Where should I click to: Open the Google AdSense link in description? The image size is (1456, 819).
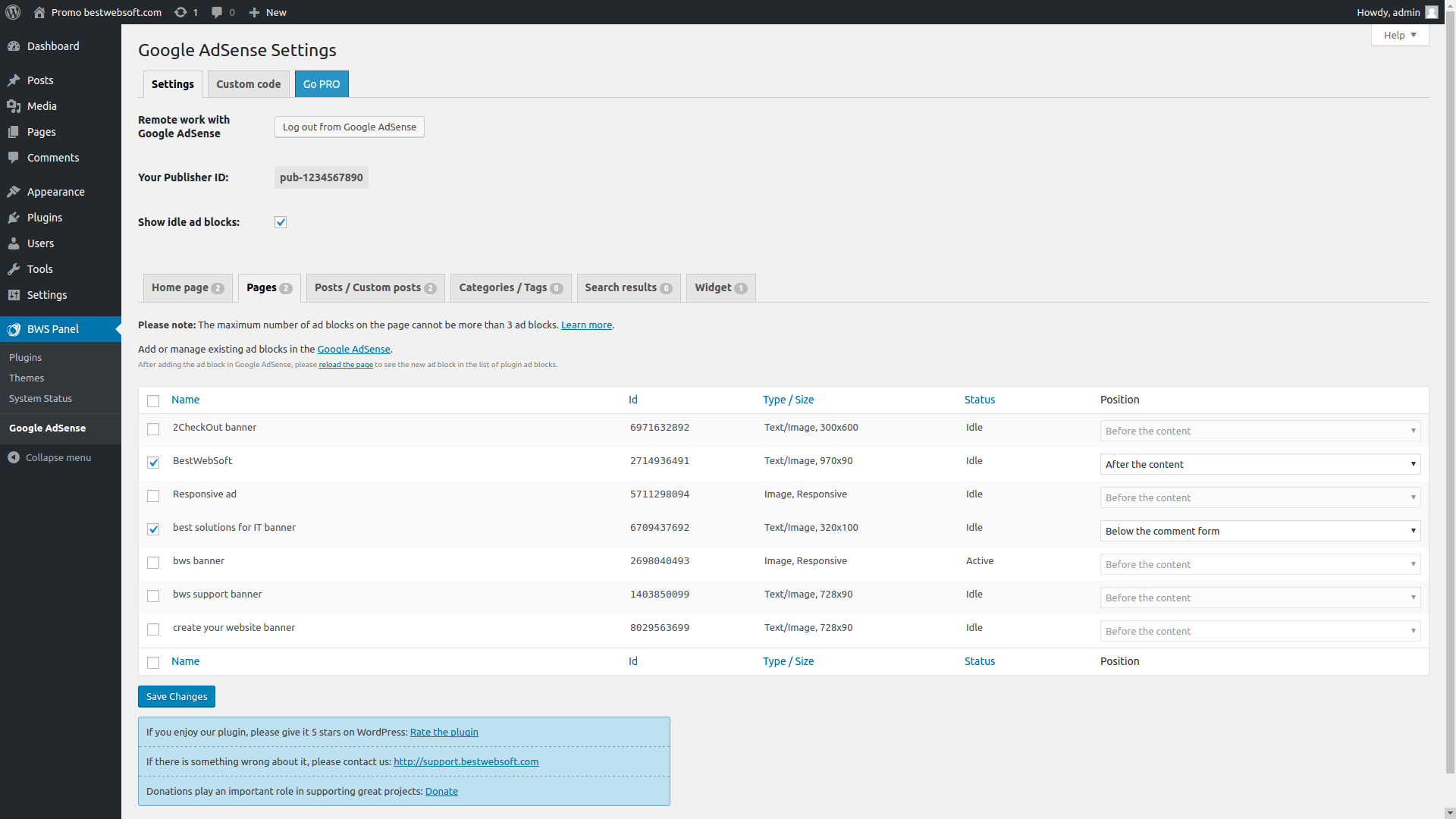[x=353, y=349]
